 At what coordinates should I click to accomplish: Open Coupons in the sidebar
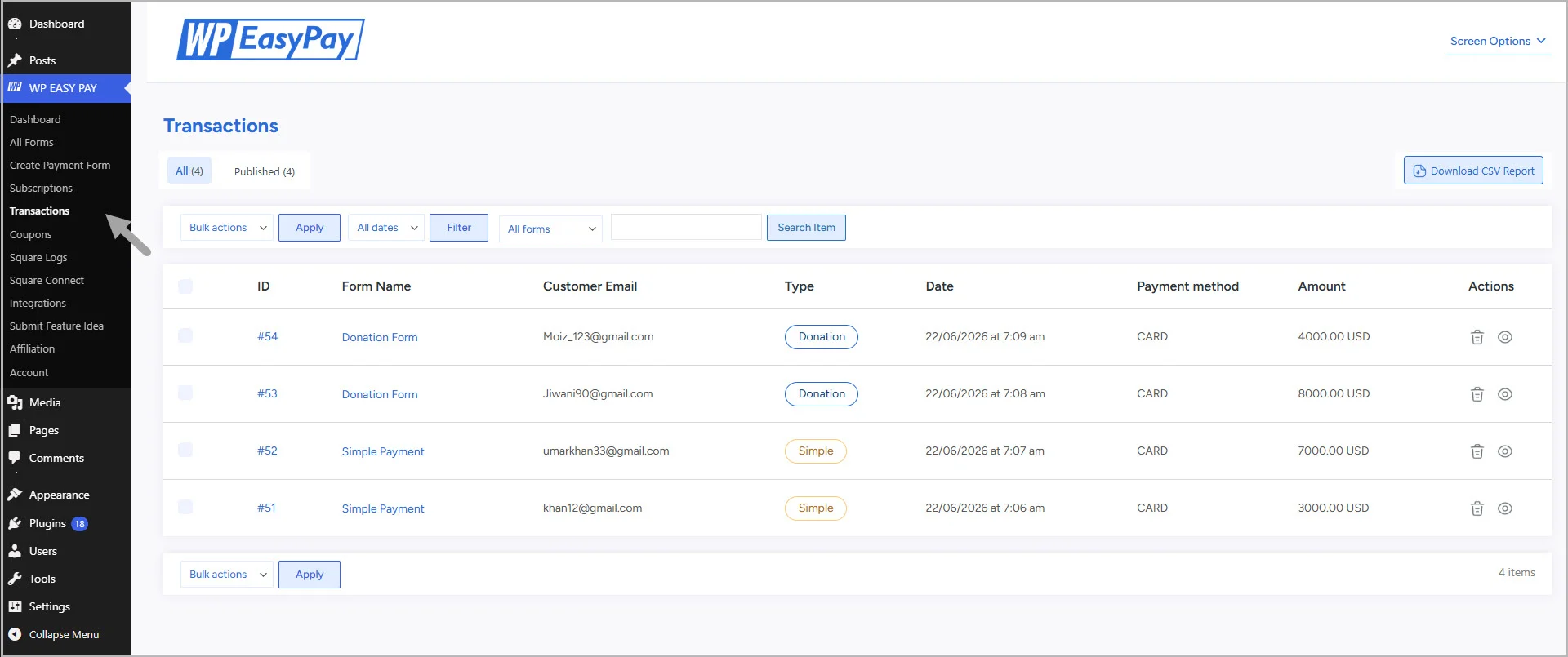point(31,234)
